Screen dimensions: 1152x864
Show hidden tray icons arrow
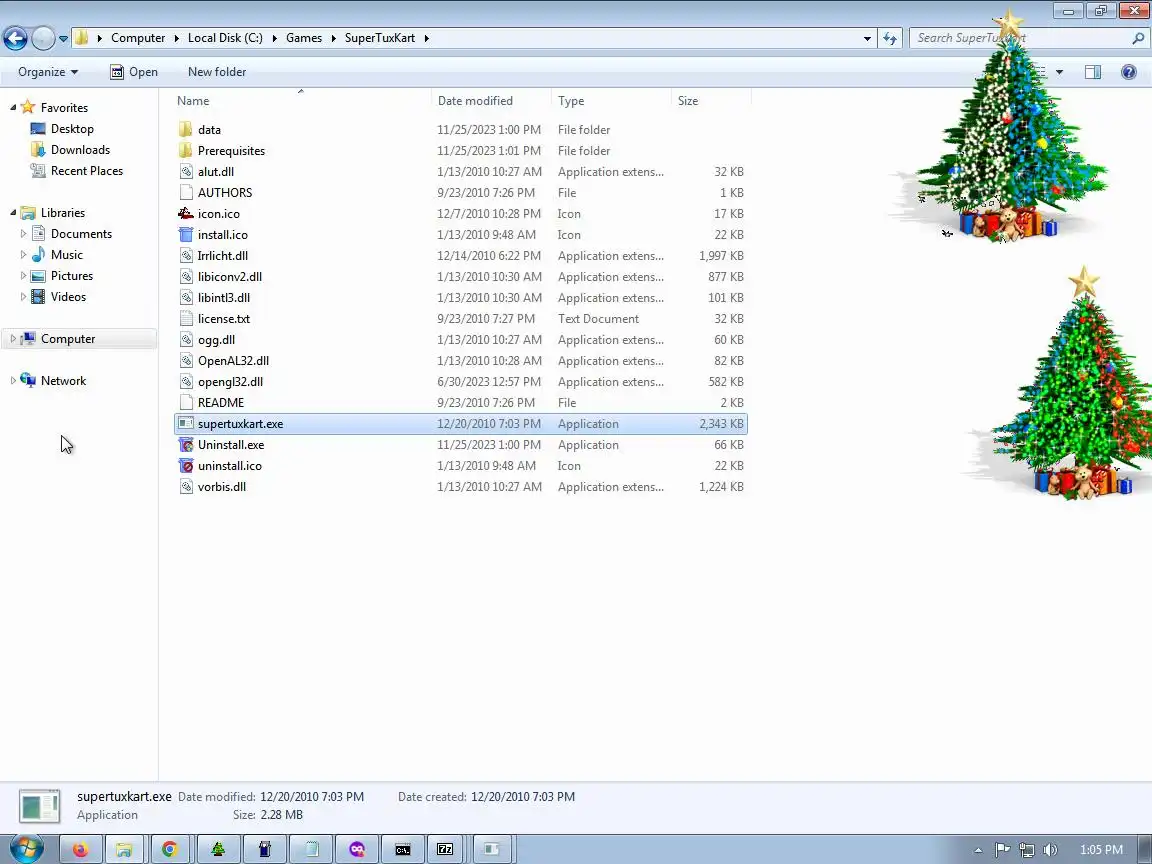coord(978,850)
